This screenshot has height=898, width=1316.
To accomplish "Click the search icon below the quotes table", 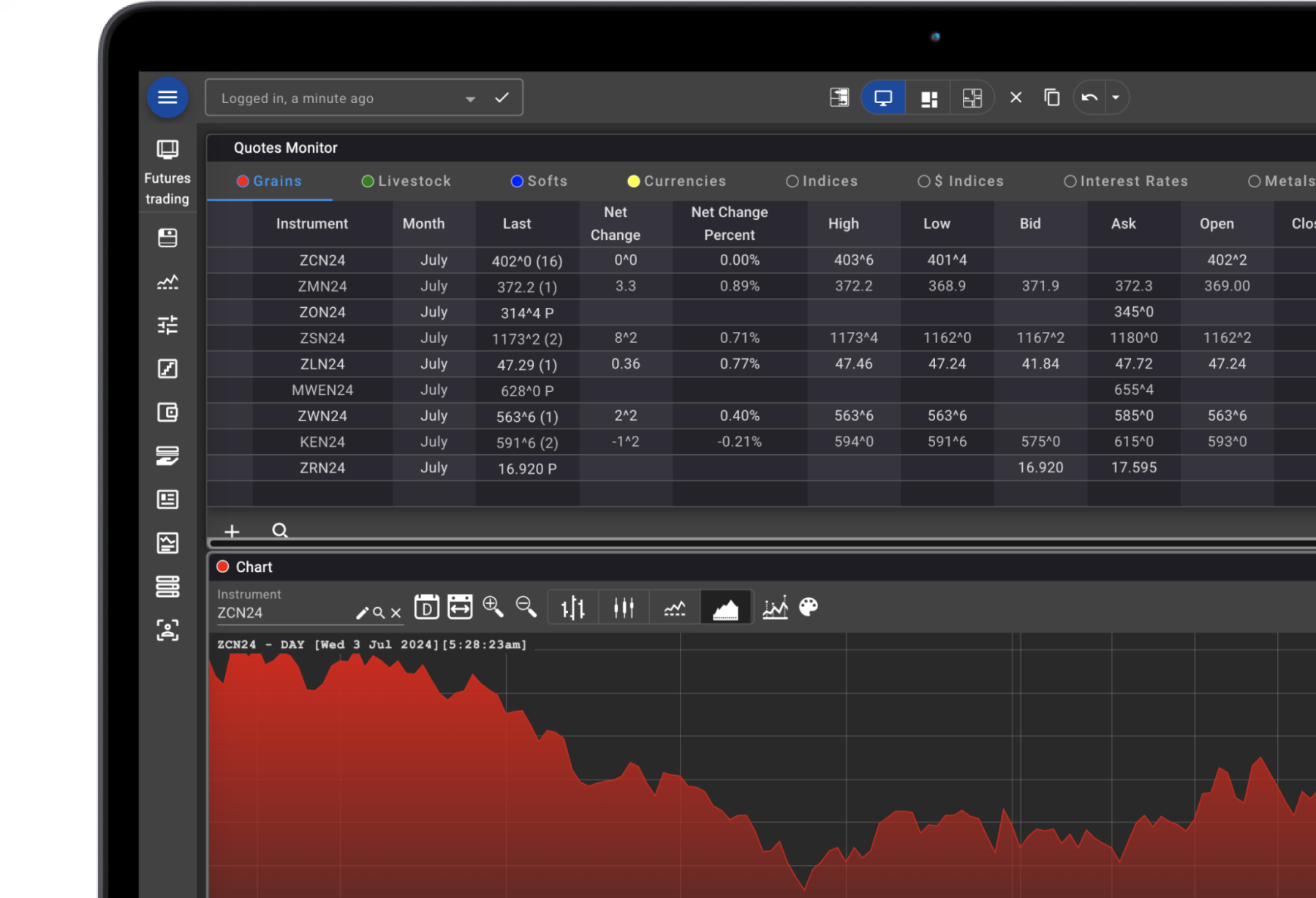I will [x=280, y=530].
